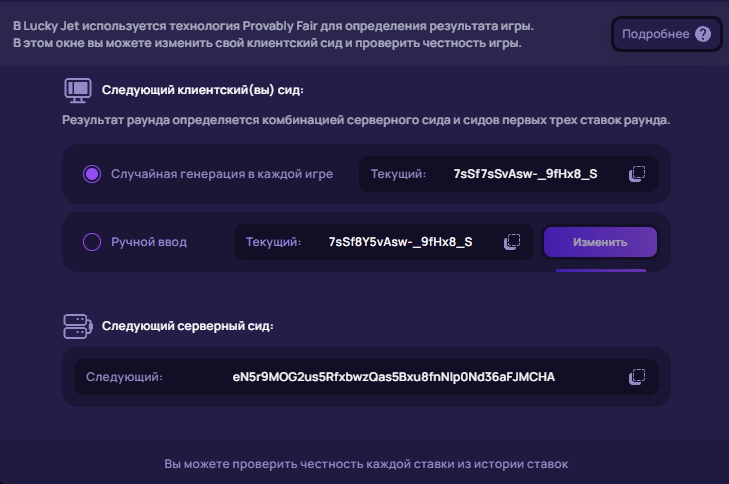The height and width of the screenshot is (484, 729).
Task: Click the monitor icon beside client seed heading
Action: (x=78, y=89)
